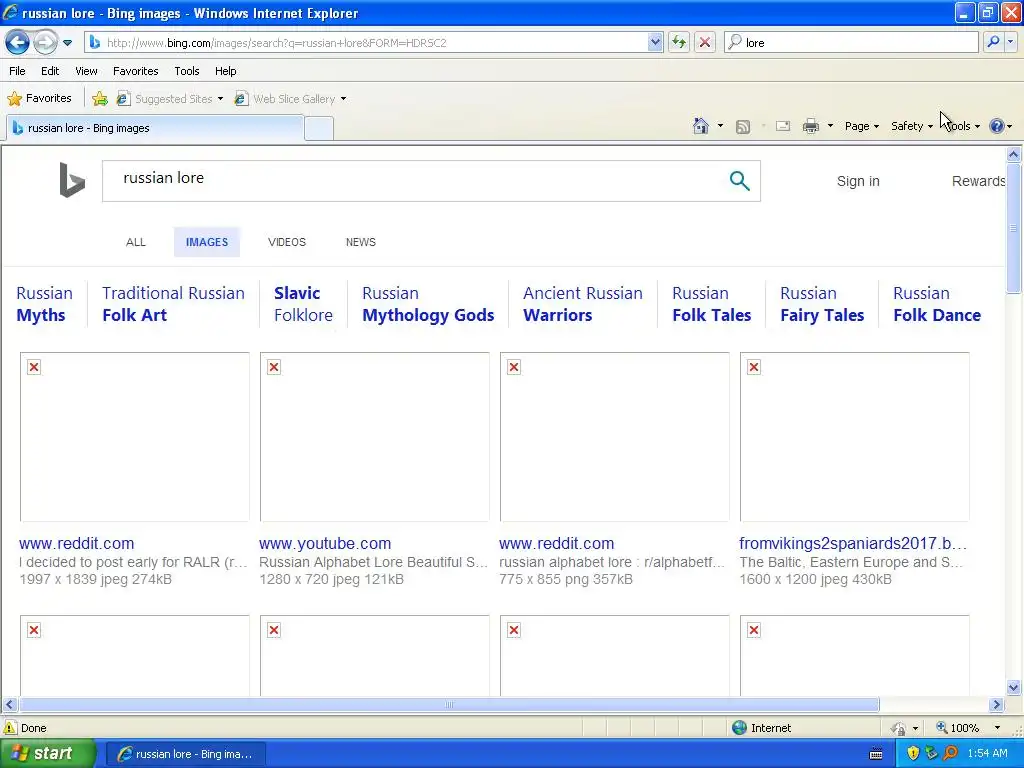Viewport: 1024px width, 768px height.
Task: Open the View menu
Action: pyautogui.click(x=86, y=71)
